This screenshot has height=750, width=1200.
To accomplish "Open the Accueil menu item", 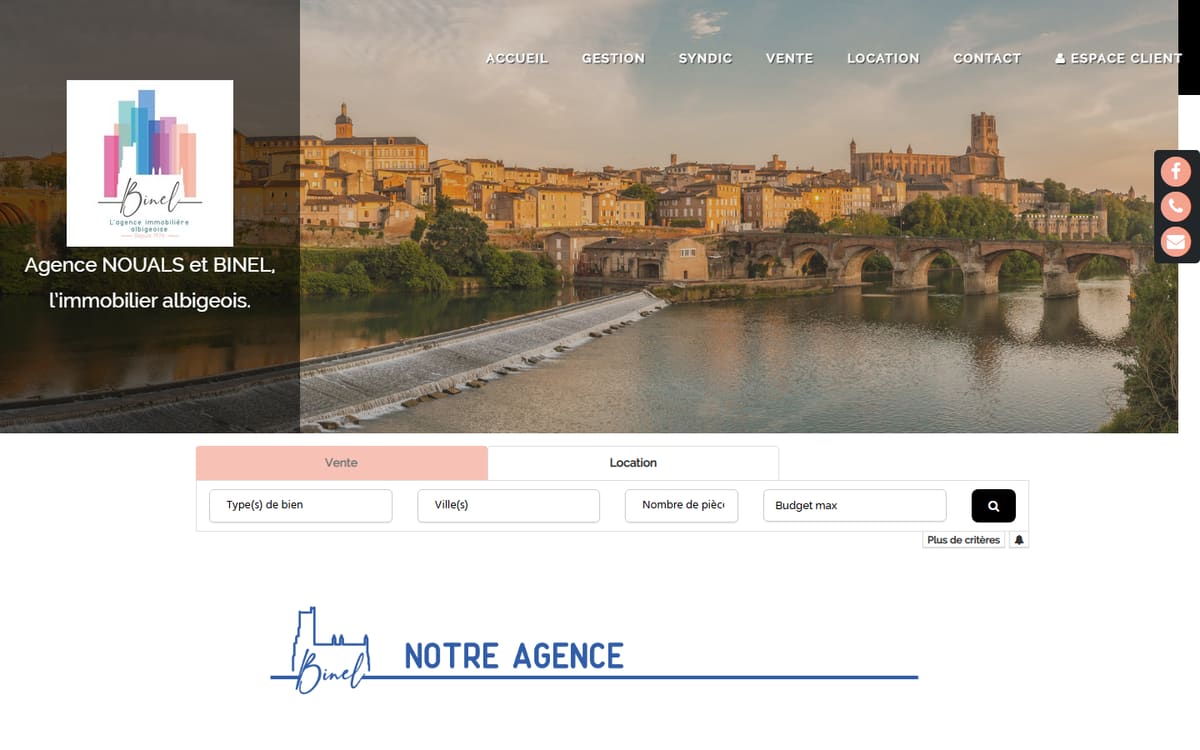I will click(517, 58).
